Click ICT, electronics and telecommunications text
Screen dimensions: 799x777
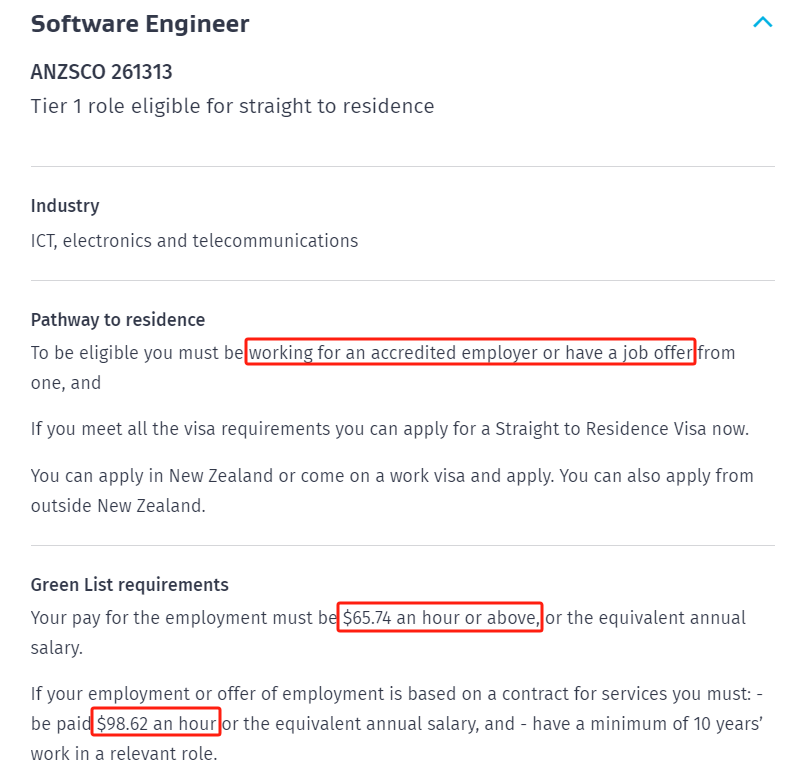(x=194, y=241)
